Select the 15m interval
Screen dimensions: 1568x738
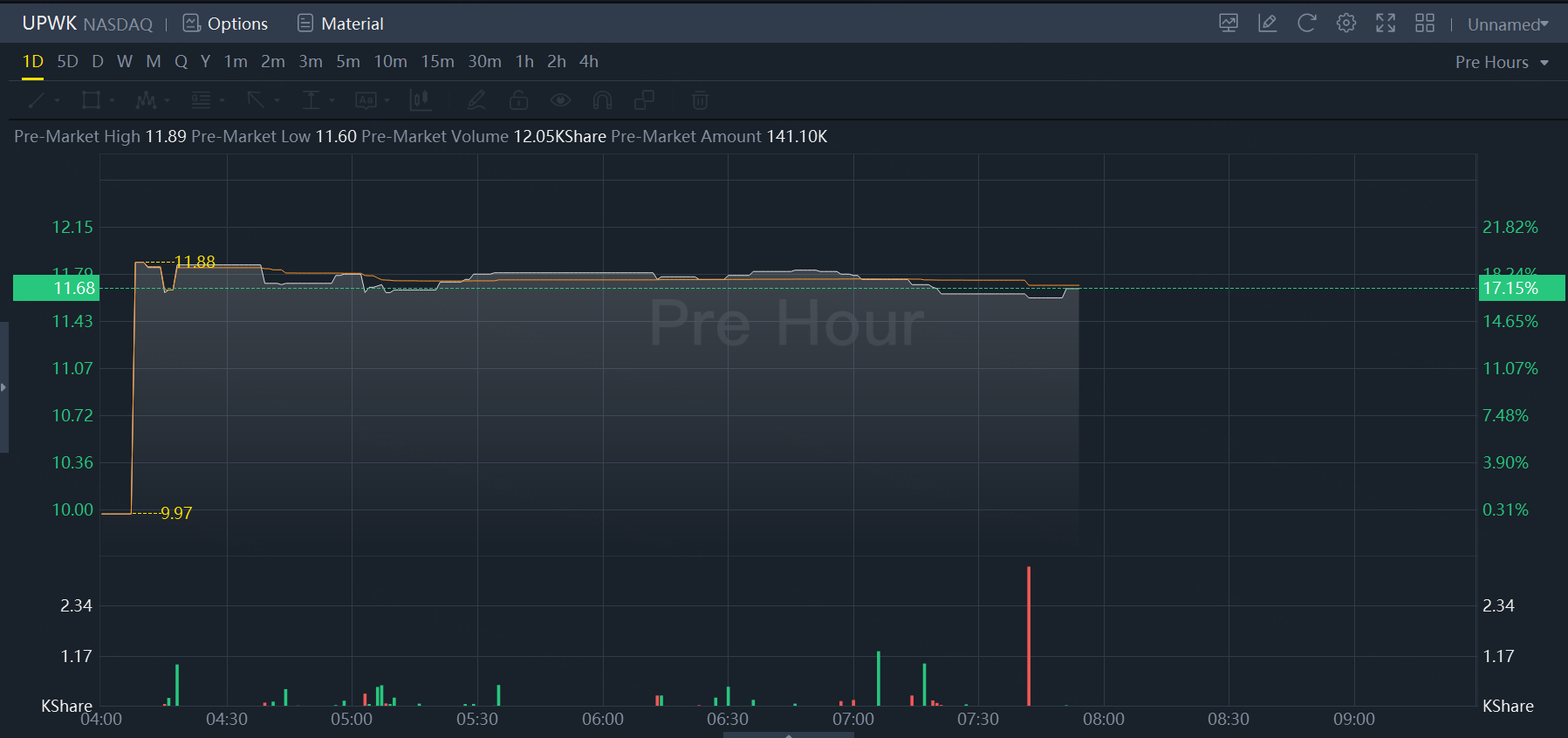pos(438,62)
